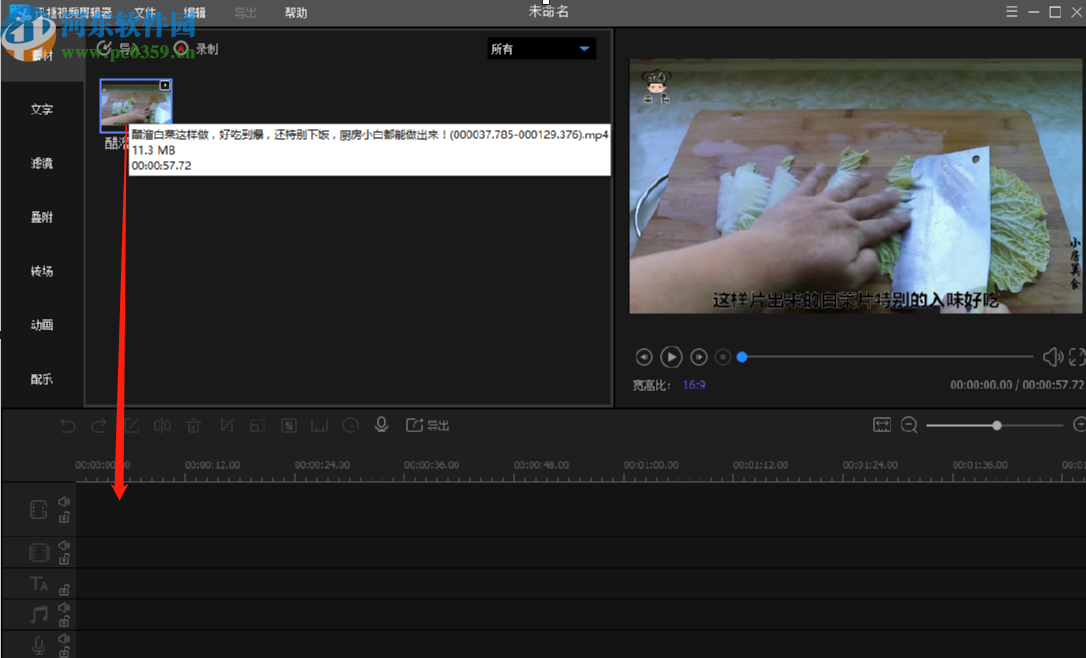Screen dimensions: 1086x658
Task: Select the split clip tool icon
Action: pyautogui.click(x=162, y=425)
